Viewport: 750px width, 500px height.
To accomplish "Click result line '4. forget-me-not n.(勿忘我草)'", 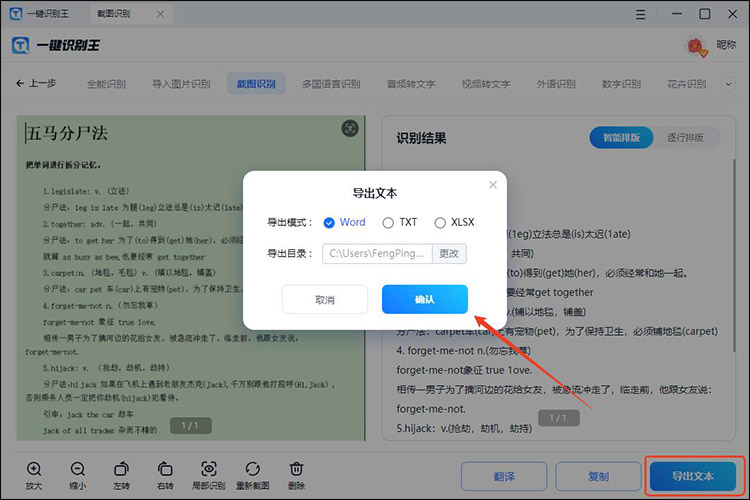I will (463, 351).
